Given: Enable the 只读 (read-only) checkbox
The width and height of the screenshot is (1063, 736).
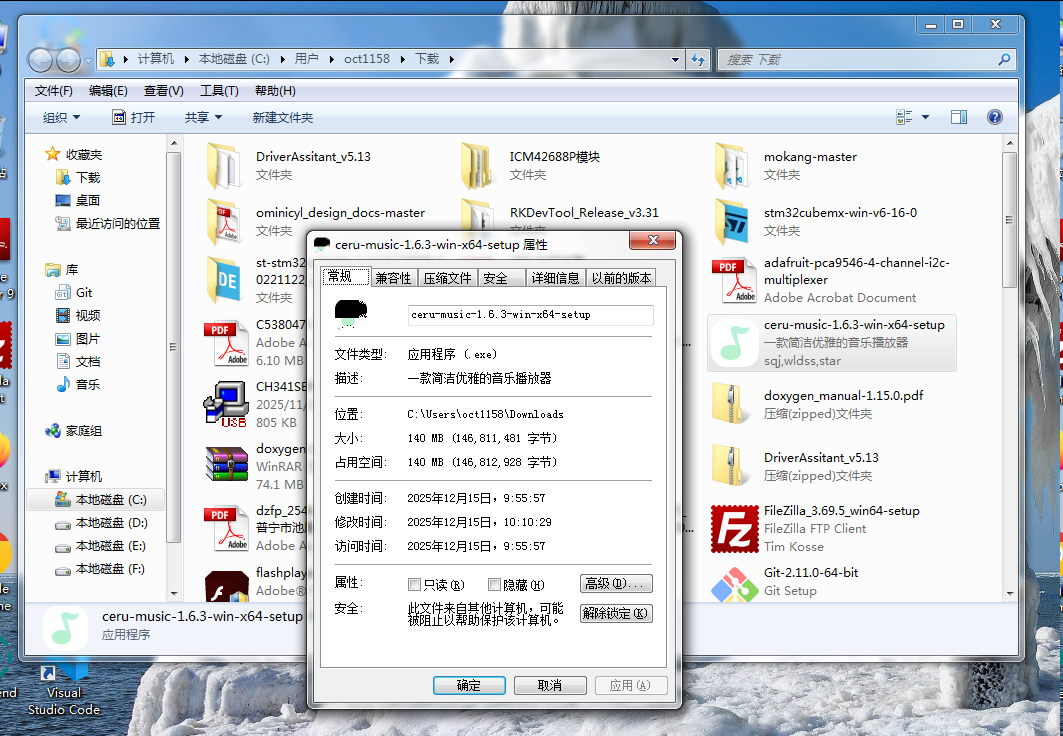Looking at the screenshot, I should (x=415, y=585).
